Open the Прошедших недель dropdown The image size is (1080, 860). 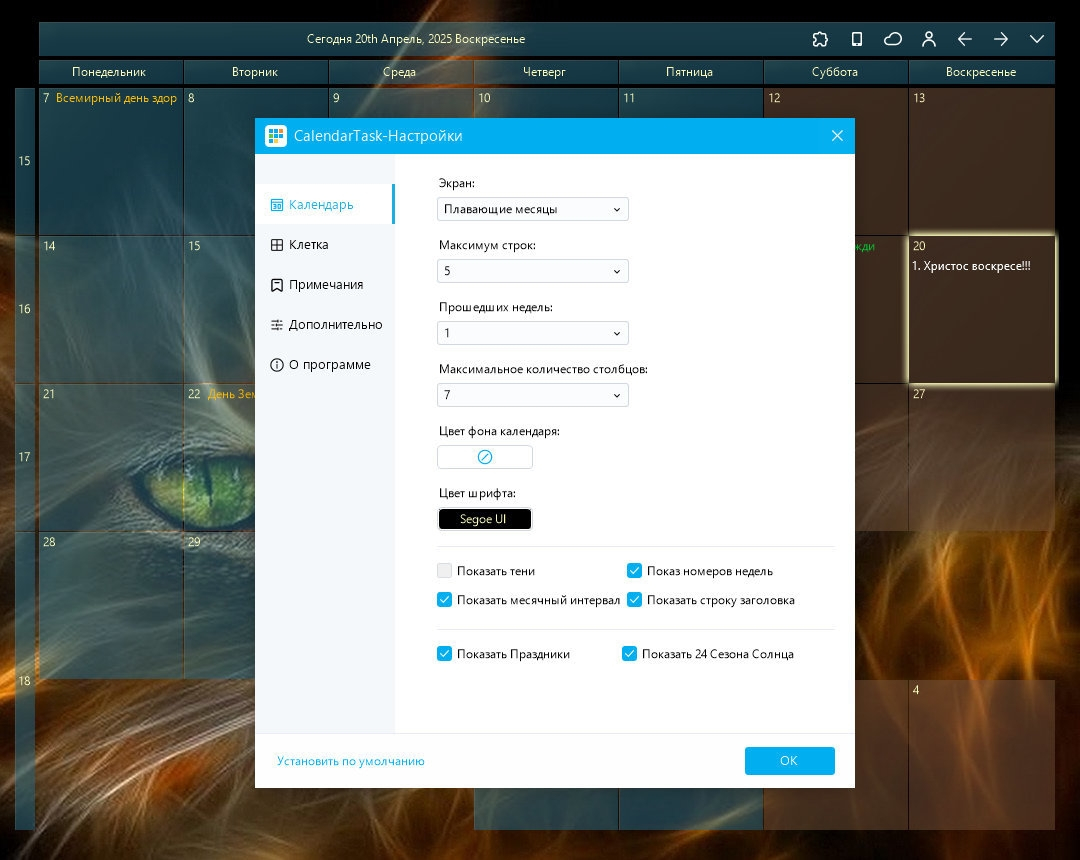tap(532, 333)
